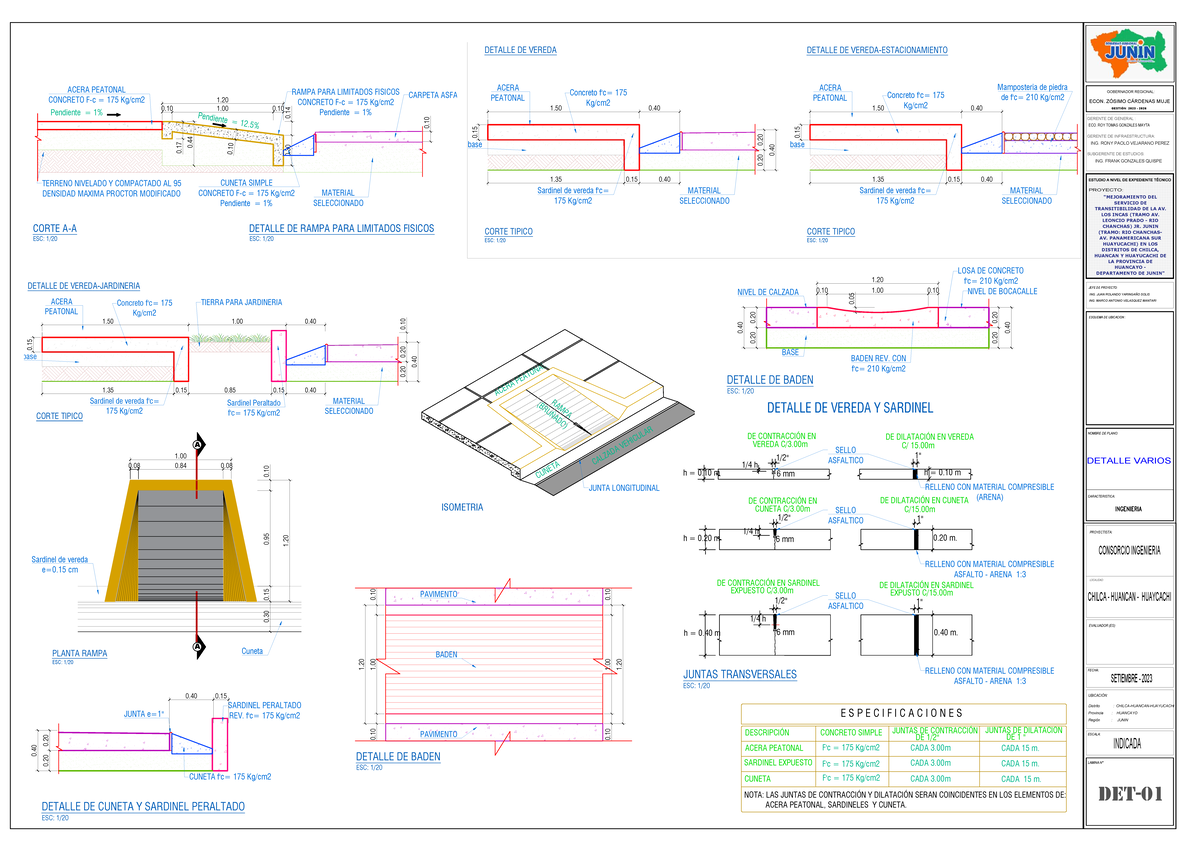Click the "DETALLE DE VEREDA-ESTACIONAMIENTO" title
Viewport: 1200px width, 849px height.
877,50
